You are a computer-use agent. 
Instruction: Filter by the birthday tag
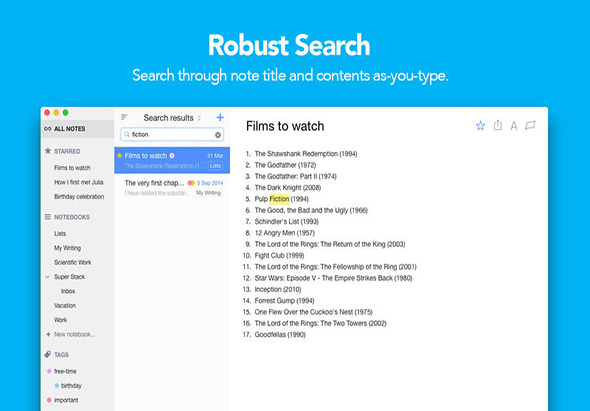(x=71, y=386)
